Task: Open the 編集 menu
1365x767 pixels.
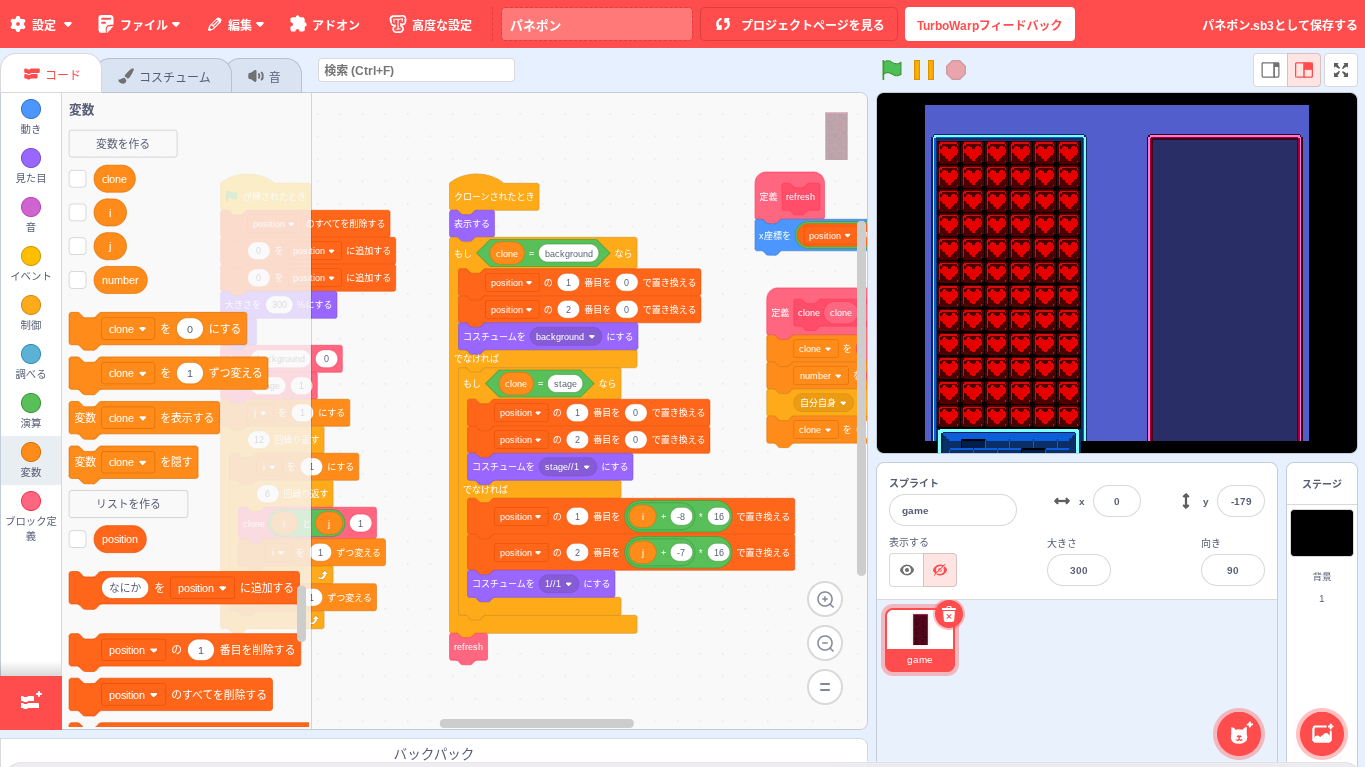Action: 236,24
